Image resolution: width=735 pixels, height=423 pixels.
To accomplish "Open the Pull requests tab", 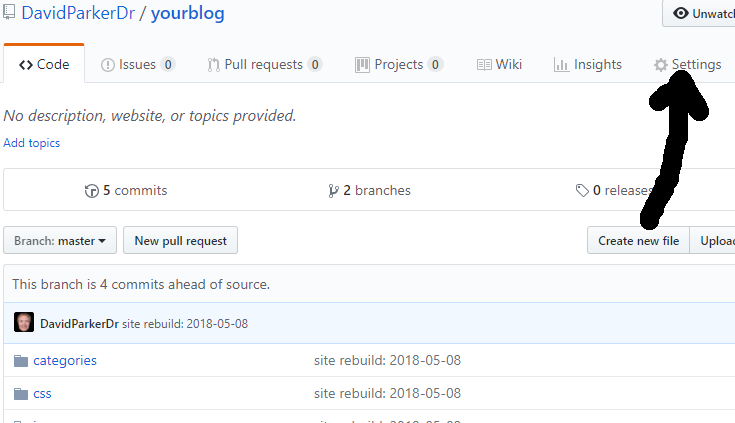I will (x=264, y=64).
